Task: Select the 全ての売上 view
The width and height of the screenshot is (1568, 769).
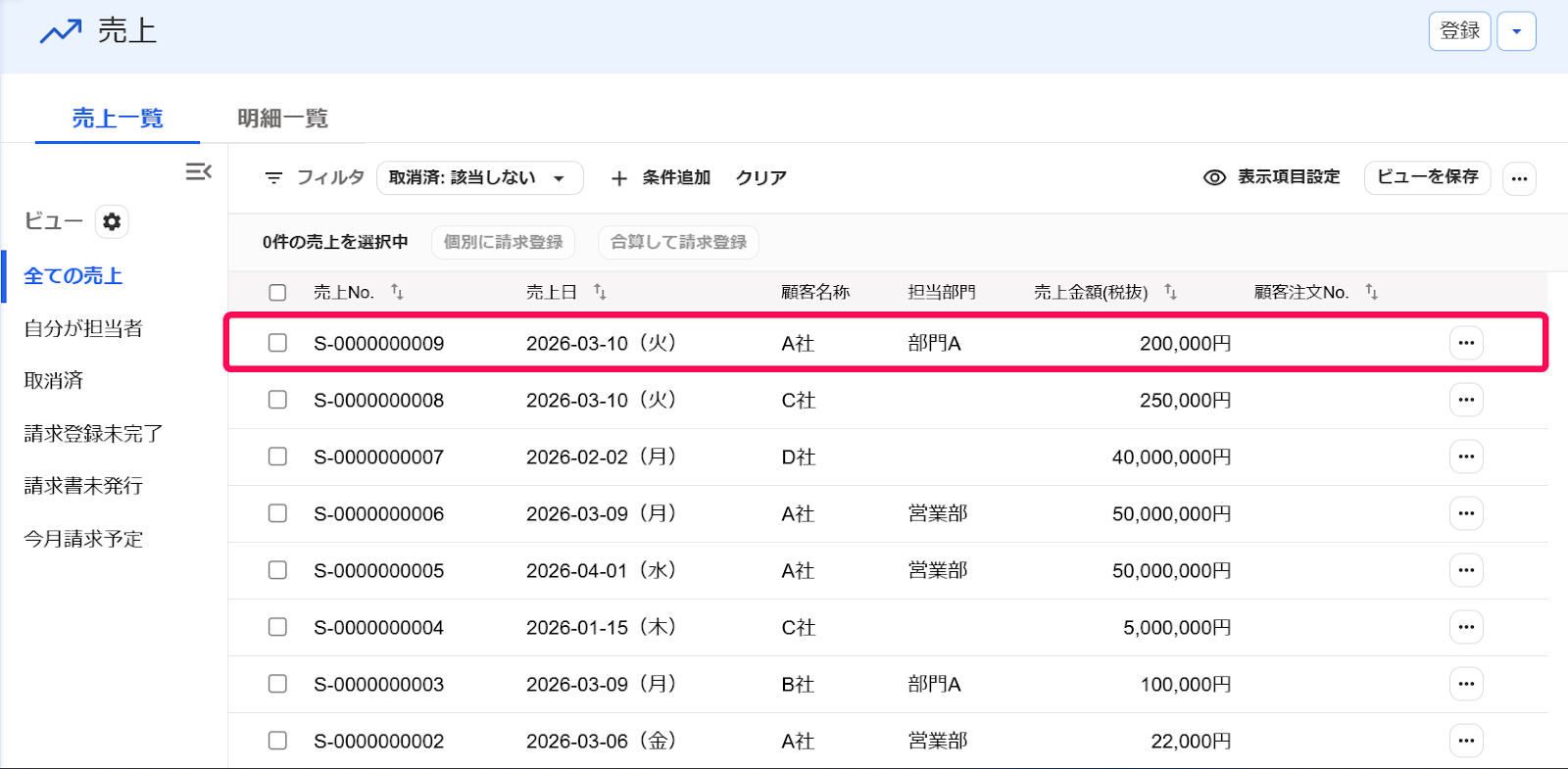Action: click(x=73, y=276)
